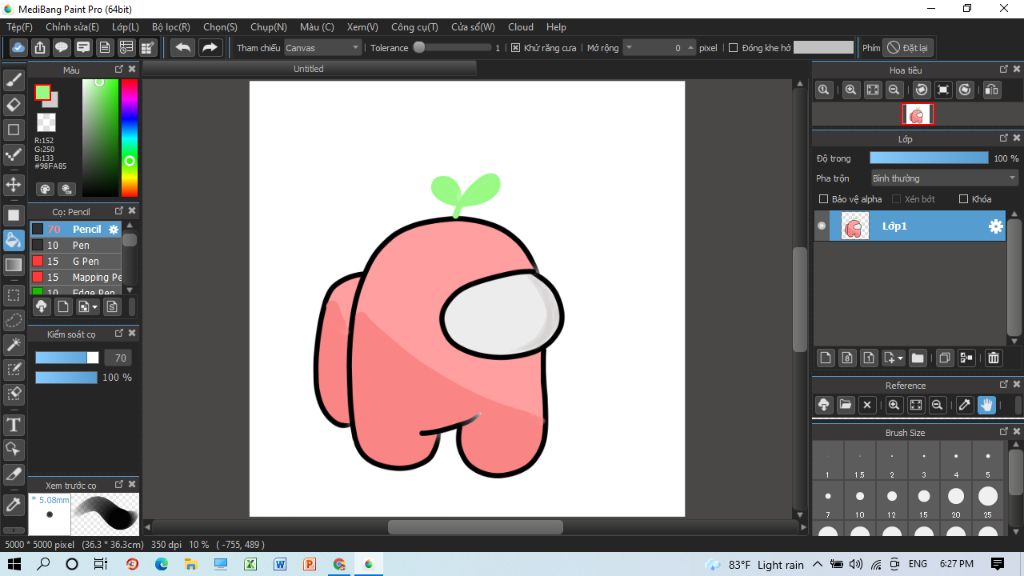Screen dimensions: 1024x576
Task: Select the Mapping Pen brush
Action: click(x=76, y=277)
